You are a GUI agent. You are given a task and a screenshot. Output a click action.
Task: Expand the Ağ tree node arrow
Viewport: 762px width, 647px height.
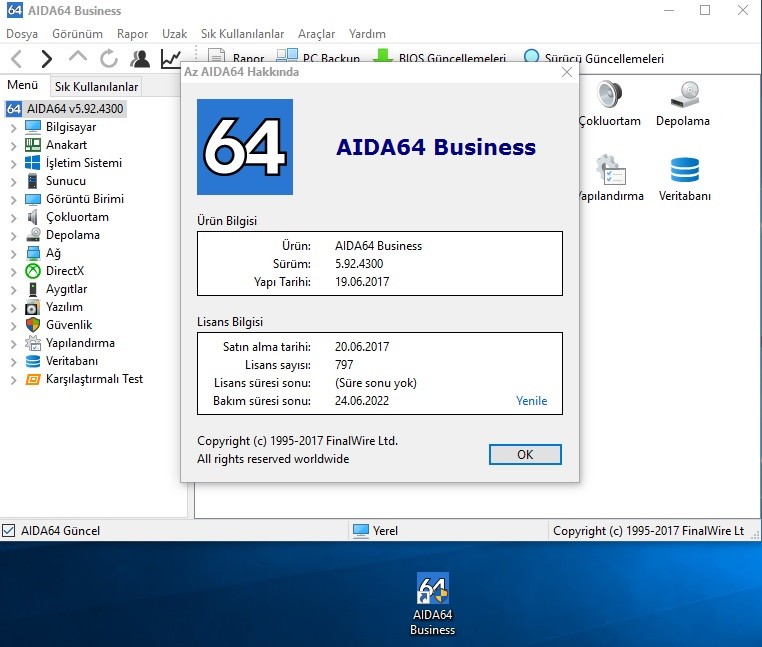(14, 254)
